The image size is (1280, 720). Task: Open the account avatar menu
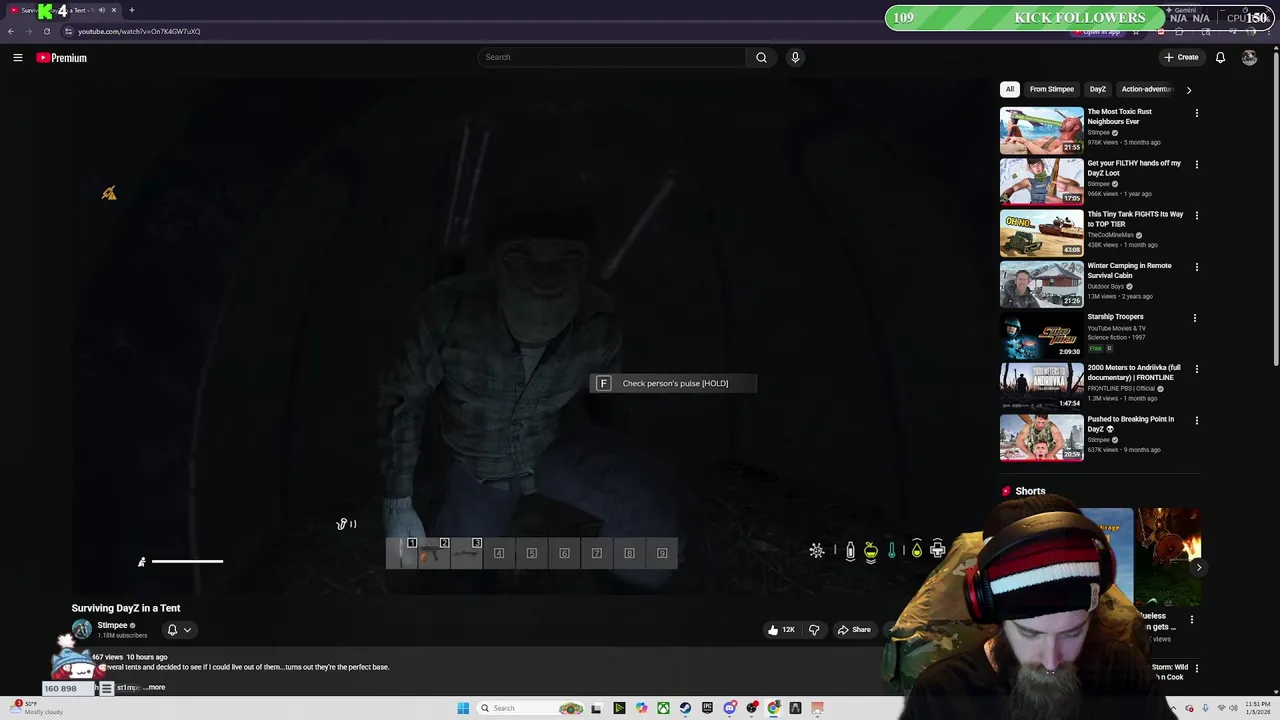tap(1249, 57)
